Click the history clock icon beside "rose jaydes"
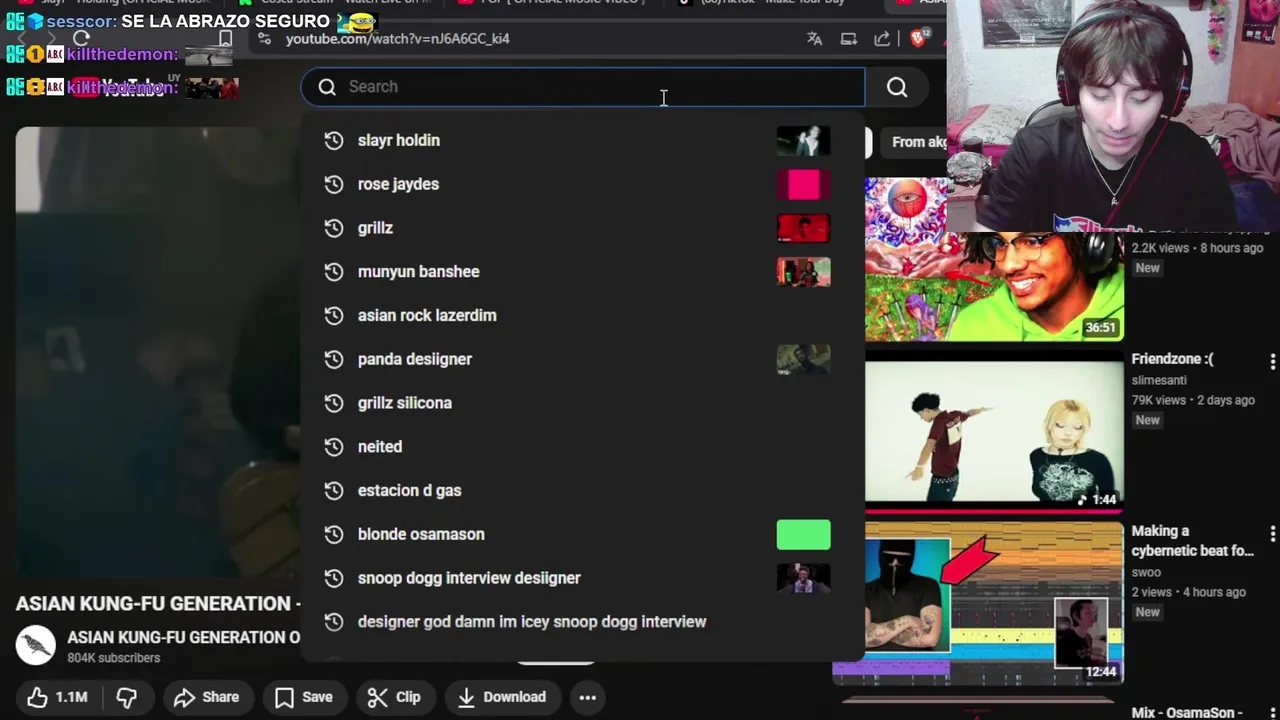 pyautogui.click(x=334, y=184)
